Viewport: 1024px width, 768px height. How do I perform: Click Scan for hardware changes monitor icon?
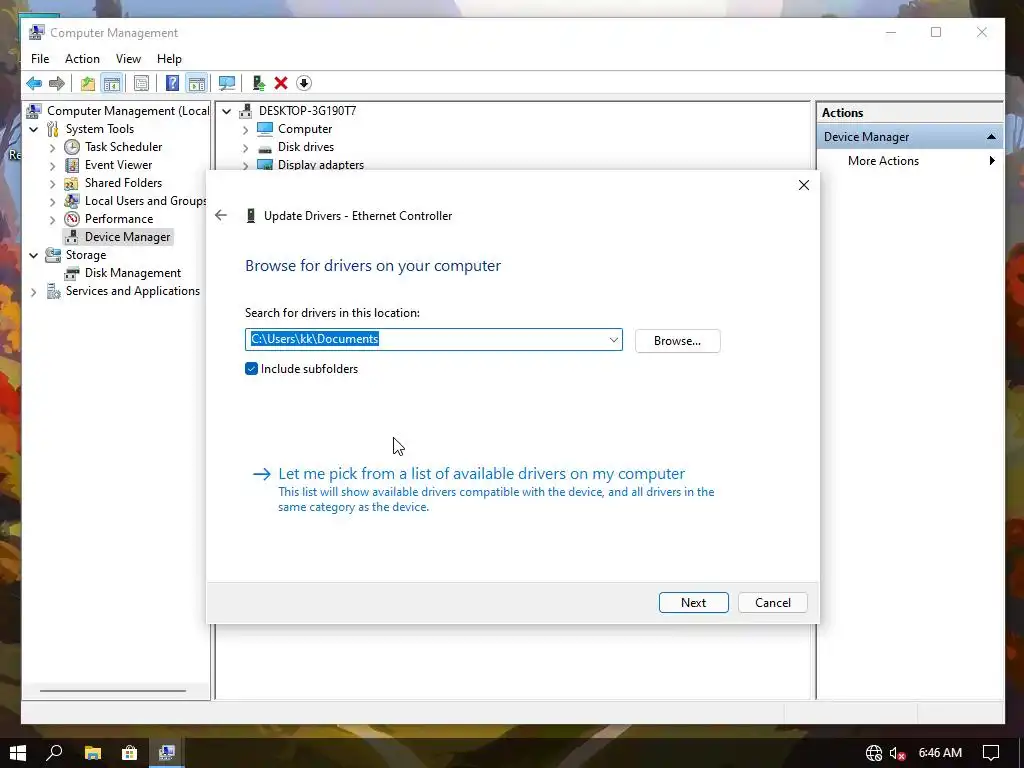click(227, 84)
